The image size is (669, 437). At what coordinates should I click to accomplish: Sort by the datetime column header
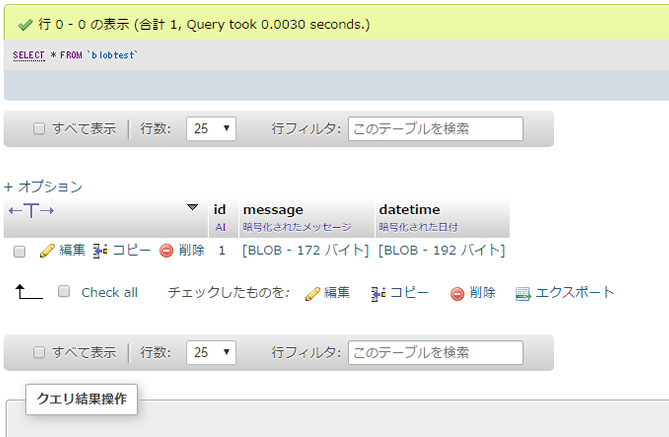coord(409,210)
